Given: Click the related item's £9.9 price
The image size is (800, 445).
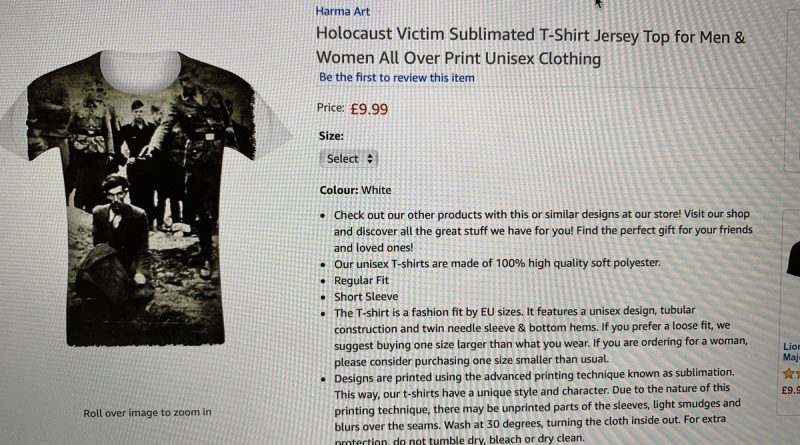Looking at the screenshot, I should click(790, 390).
